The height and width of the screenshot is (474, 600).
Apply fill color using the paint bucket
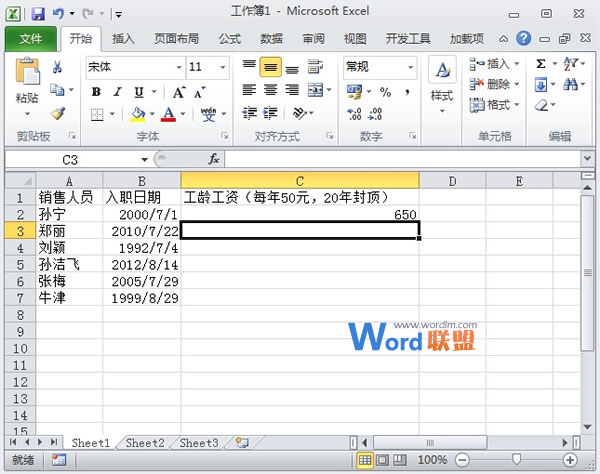pyautogui.click(x=138, y=114)
